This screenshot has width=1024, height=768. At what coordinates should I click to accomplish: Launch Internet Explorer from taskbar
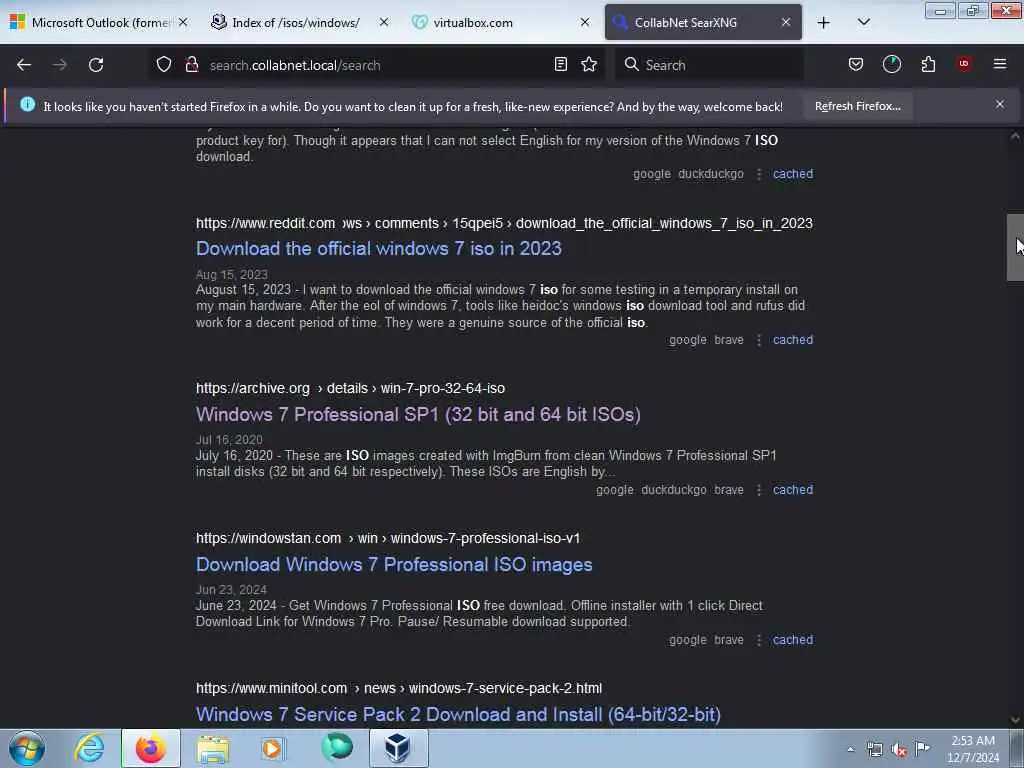click(x=89, y=748)
